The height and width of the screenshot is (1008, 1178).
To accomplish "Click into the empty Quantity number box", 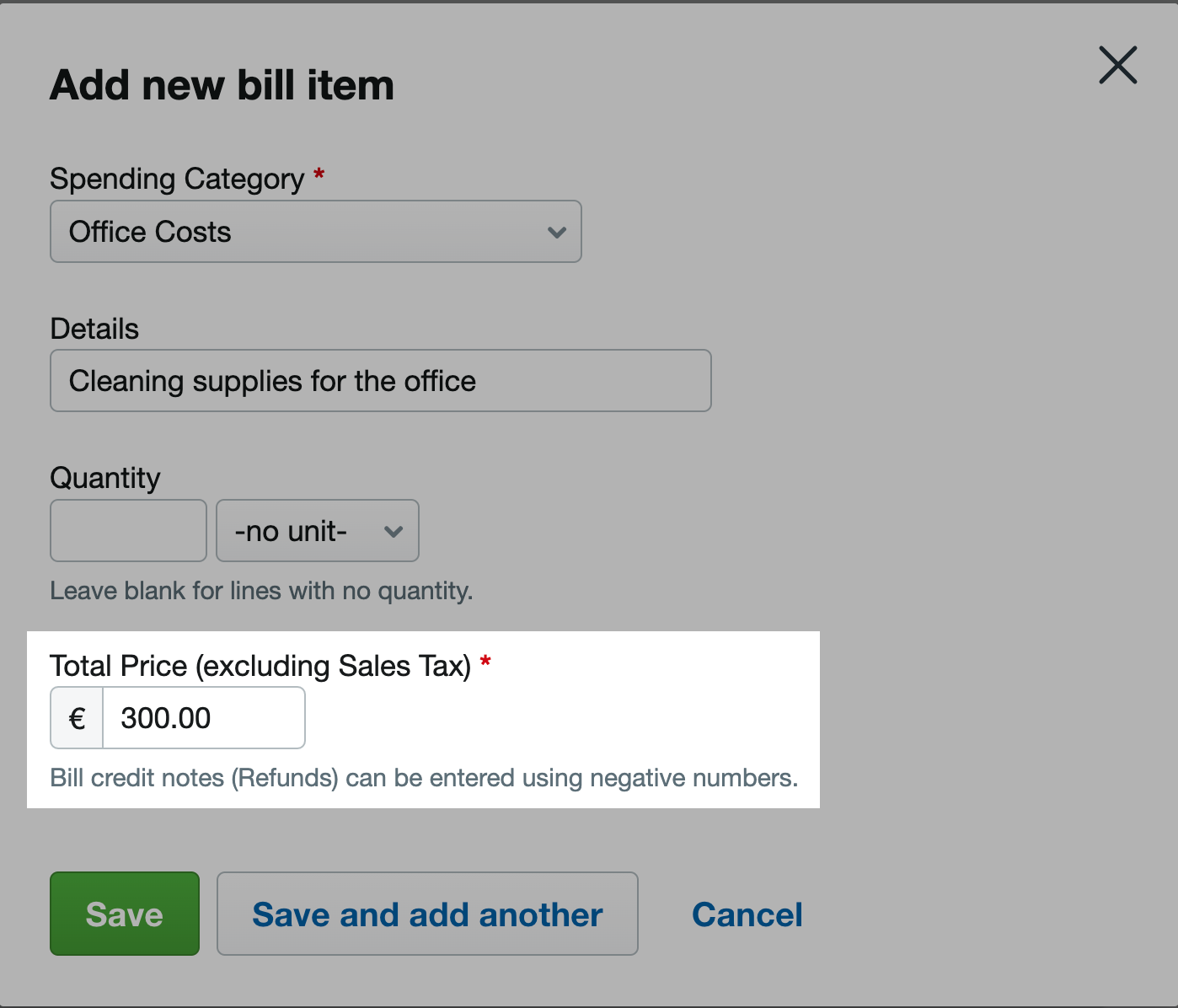I will pos(128,531).
